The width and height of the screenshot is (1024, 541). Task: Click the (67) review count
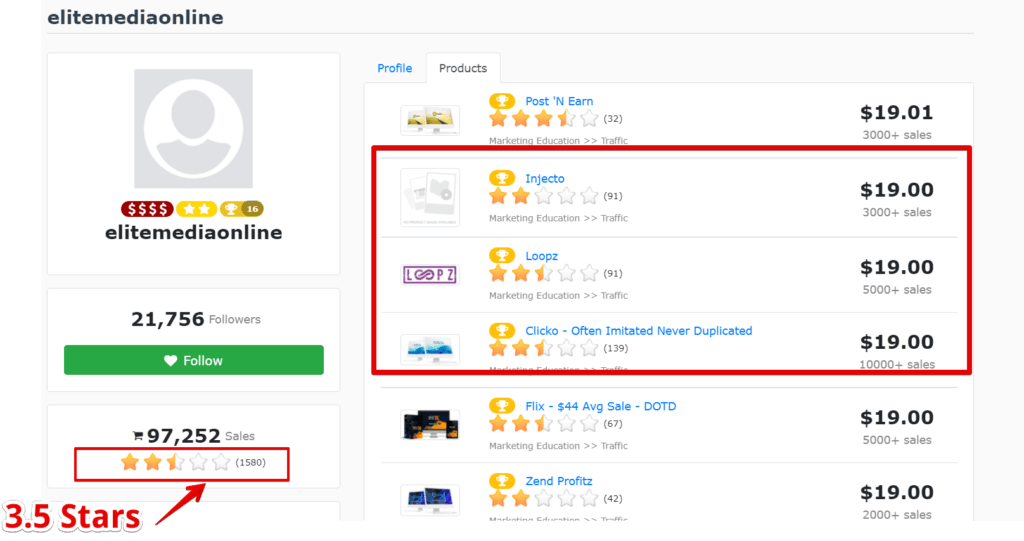tap(613, 423)
